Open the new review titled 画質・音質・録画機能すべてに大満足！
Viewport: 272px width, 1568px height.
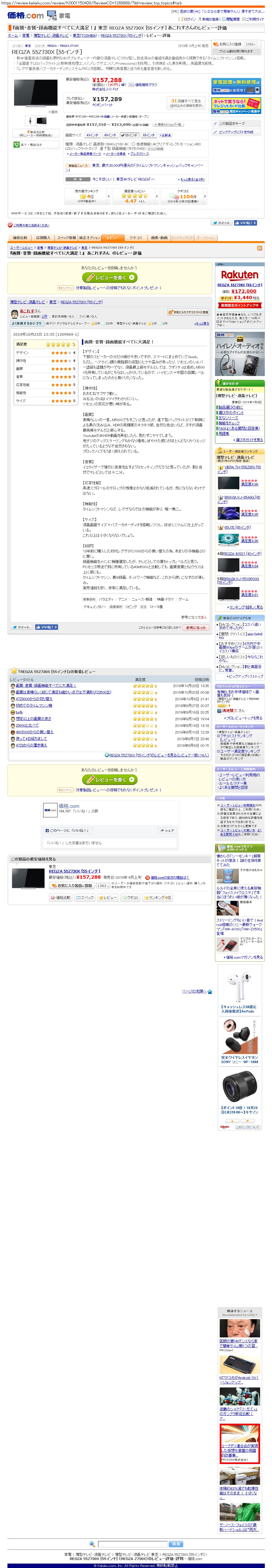point(46,685)
